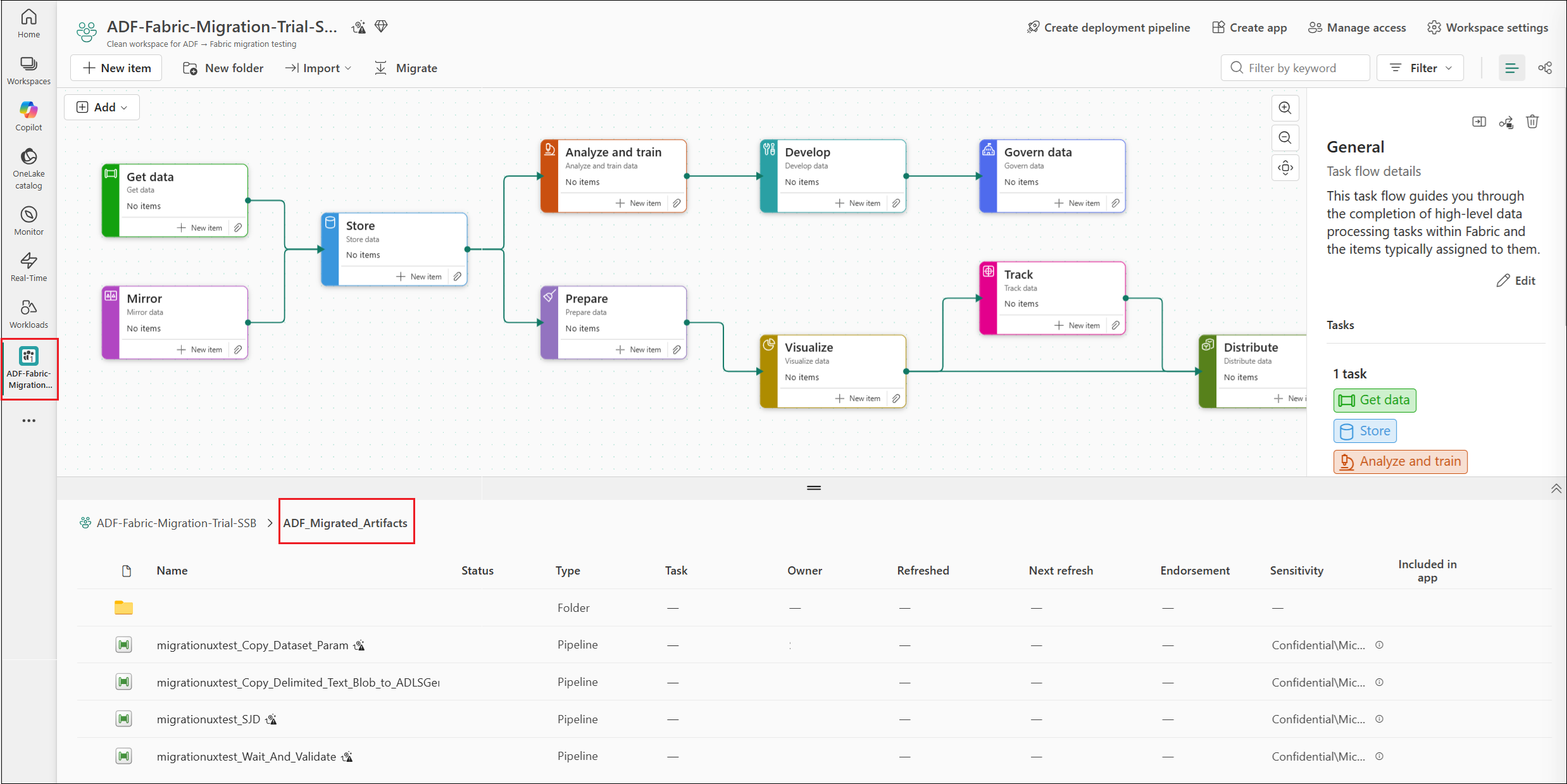
Task: Select the Analyze and train task tag
Action: point(1400,462)
